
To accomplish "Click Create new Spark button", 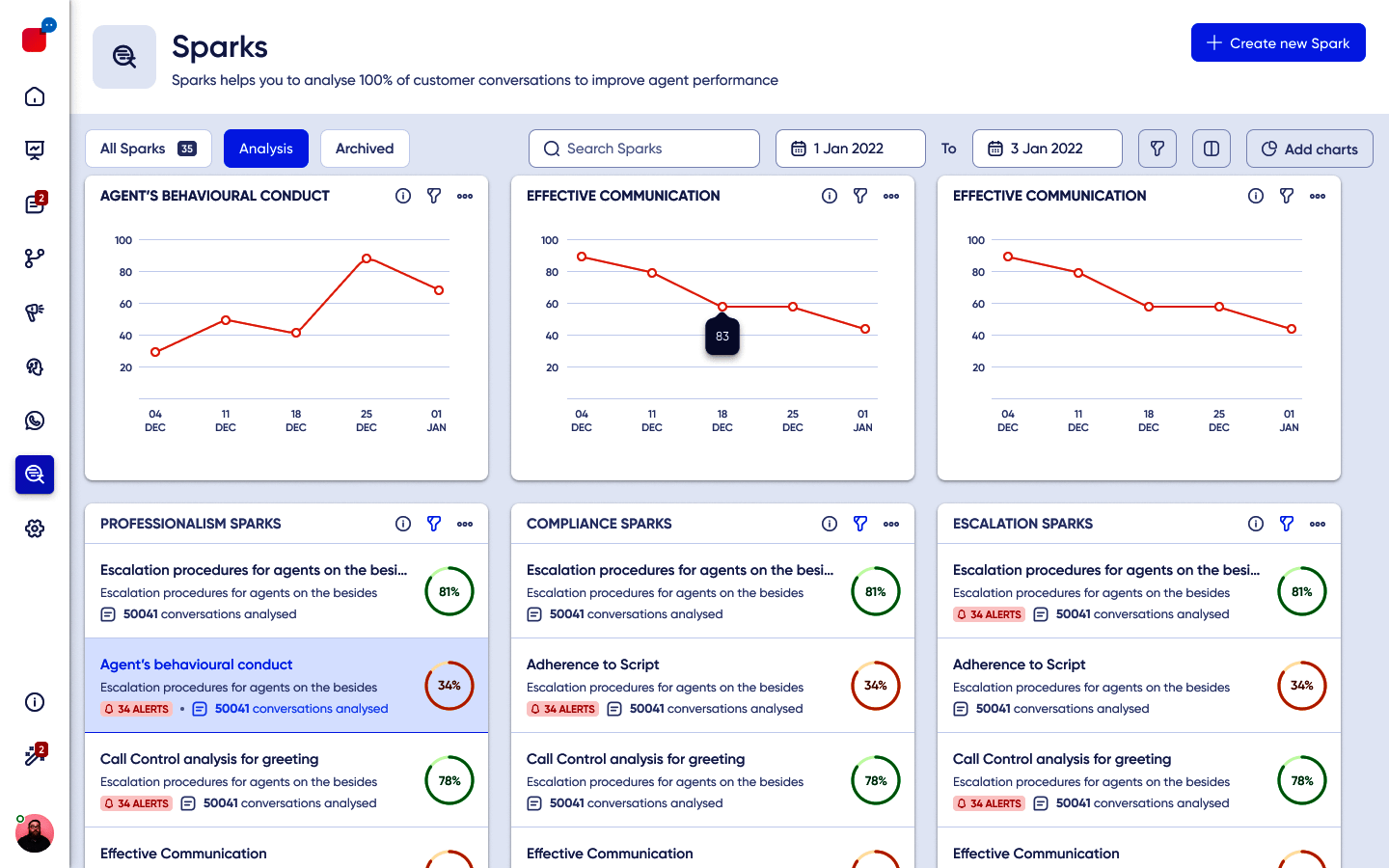I will coord(1278,42).
